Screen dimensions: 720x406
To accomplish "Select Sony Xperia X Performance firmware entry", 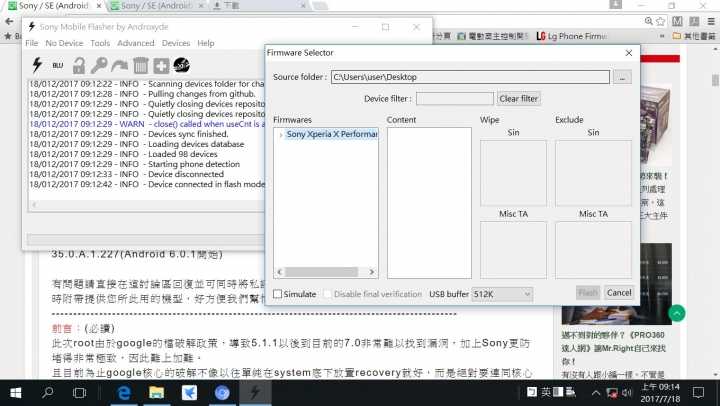I will point(332,134).
